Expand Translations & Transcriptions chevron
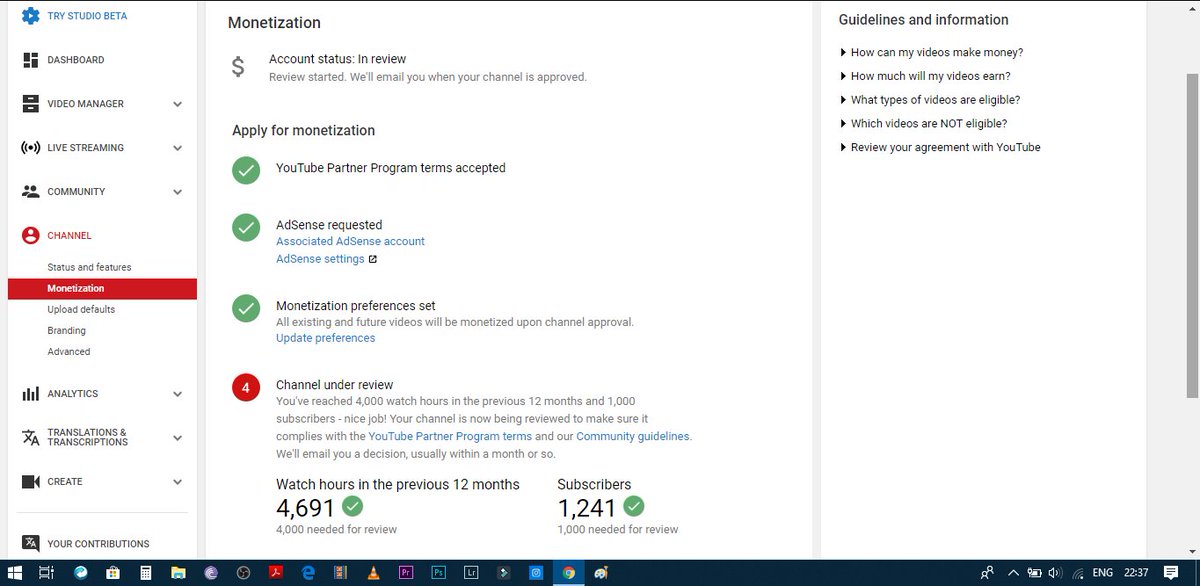Image resolution: width=1200 pixels, height=586 pixels. pyautogui.click(x=177, y=438)
